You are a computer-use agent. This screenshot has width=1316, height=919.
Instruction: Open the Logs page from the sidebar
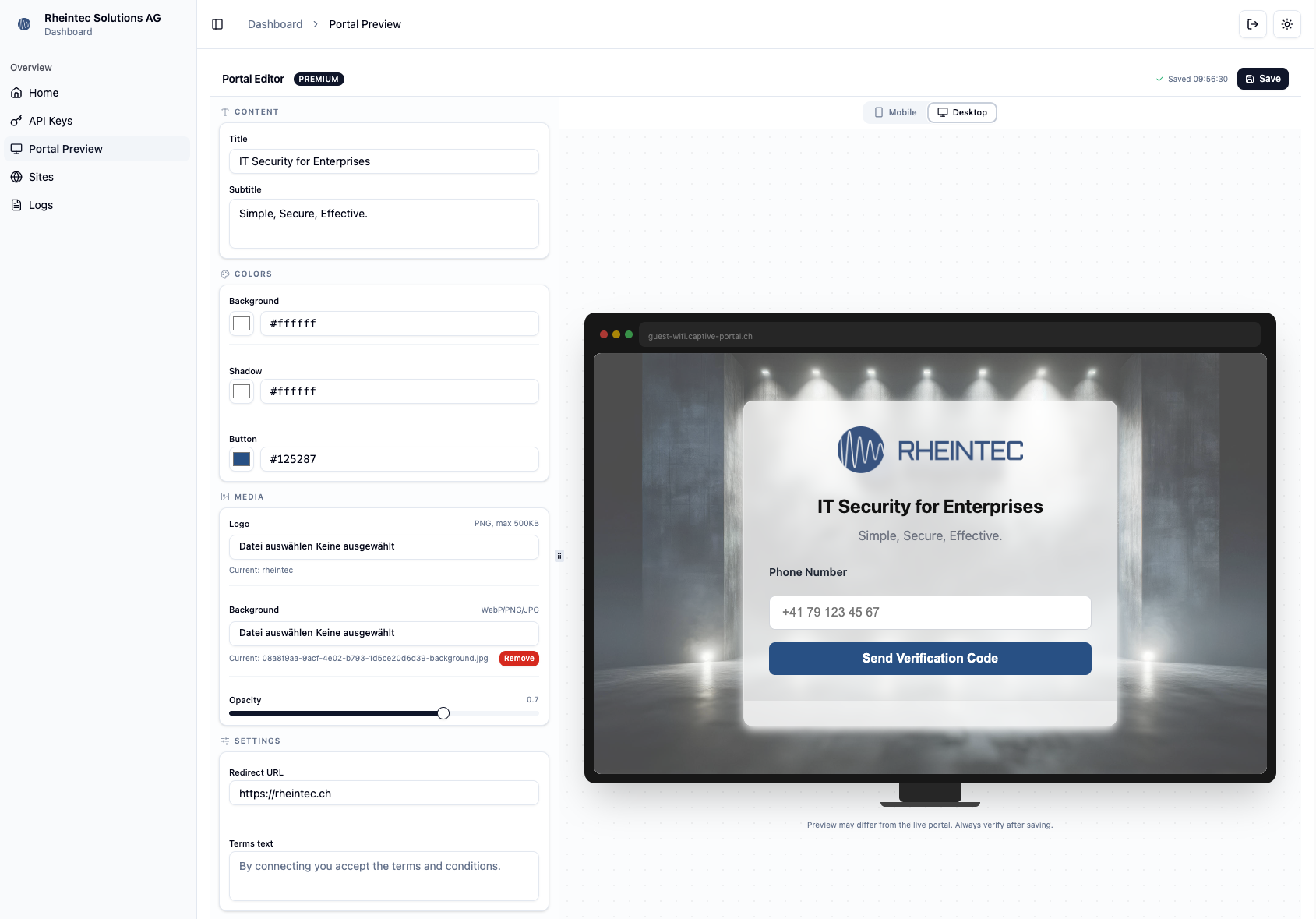42,205
